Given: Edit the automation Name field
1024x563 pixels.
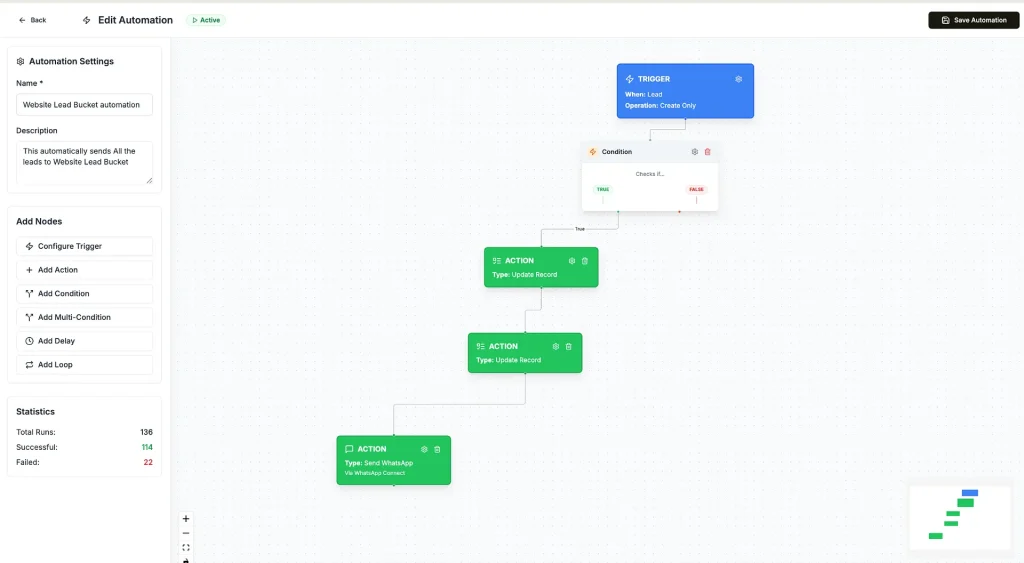Looking at the screenshot, I should pyautogui.click(x=84, y=105).
